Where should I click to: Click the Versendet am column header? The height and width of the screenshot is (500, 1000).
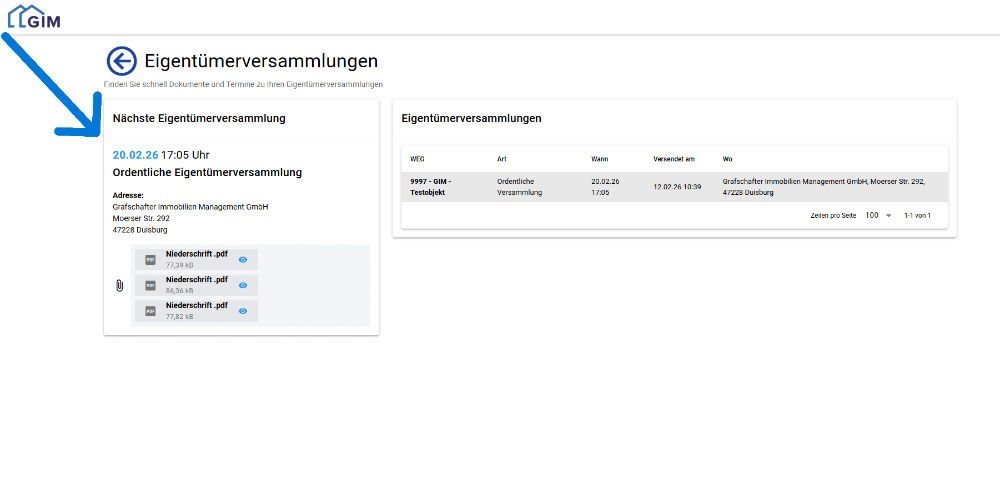tap(674, 159)
